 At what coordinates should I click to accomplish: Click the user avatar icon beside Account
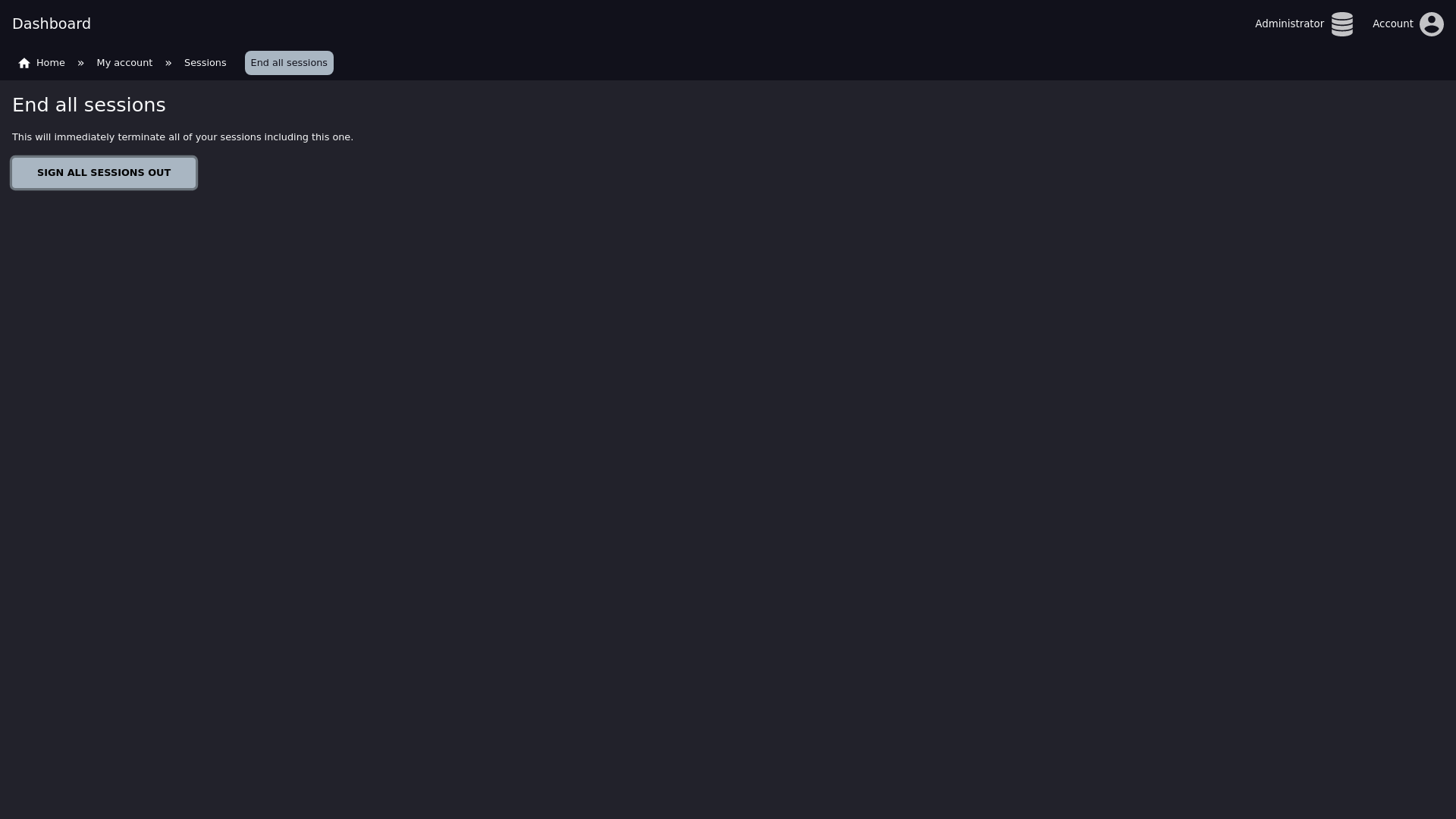point(1431,24)
